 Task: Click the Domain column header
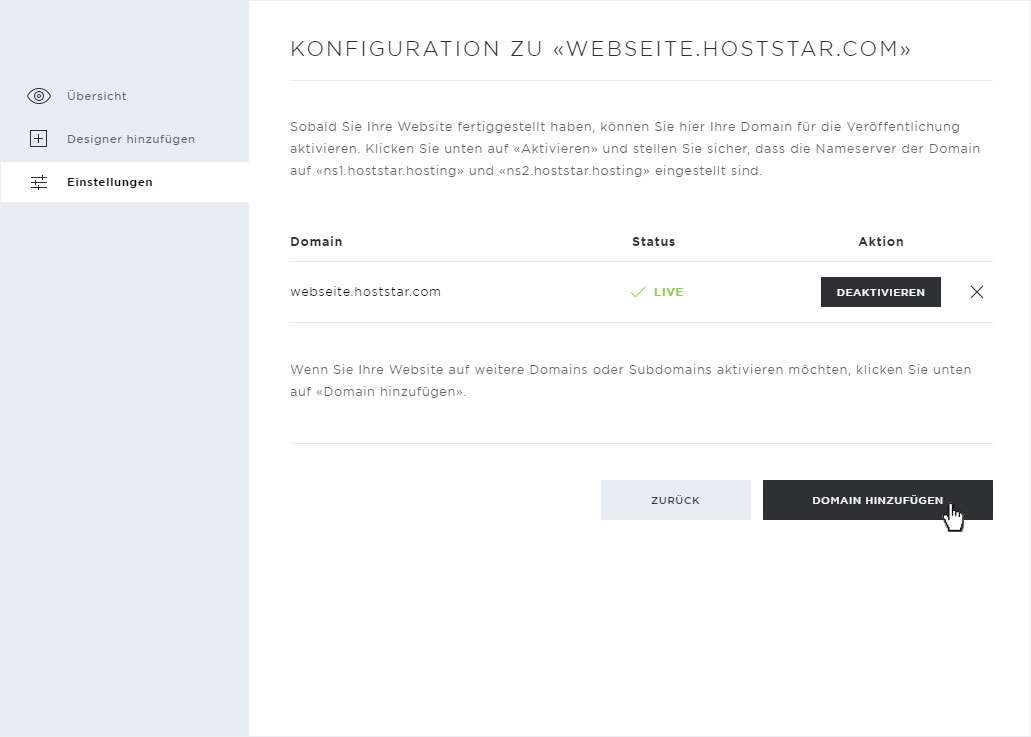tap(316, 241)
